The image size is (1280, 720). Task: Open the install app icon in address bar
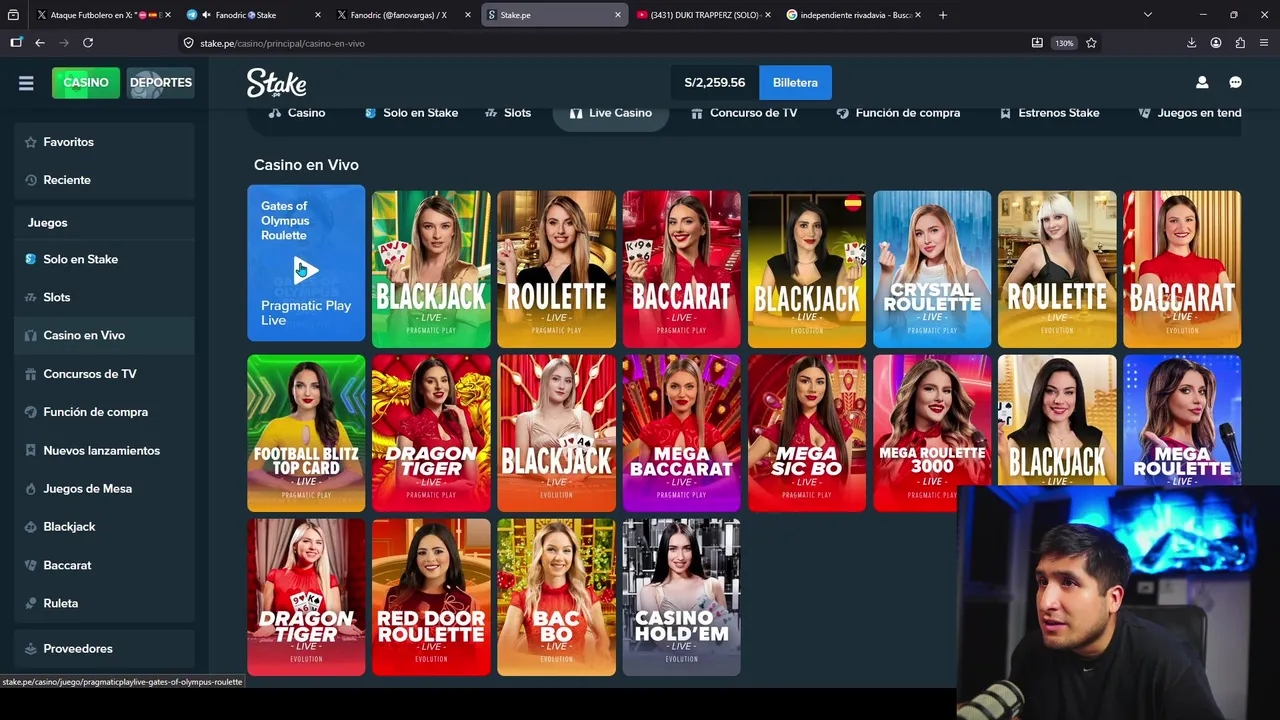pyautogui.click(x=1037, y=43)
